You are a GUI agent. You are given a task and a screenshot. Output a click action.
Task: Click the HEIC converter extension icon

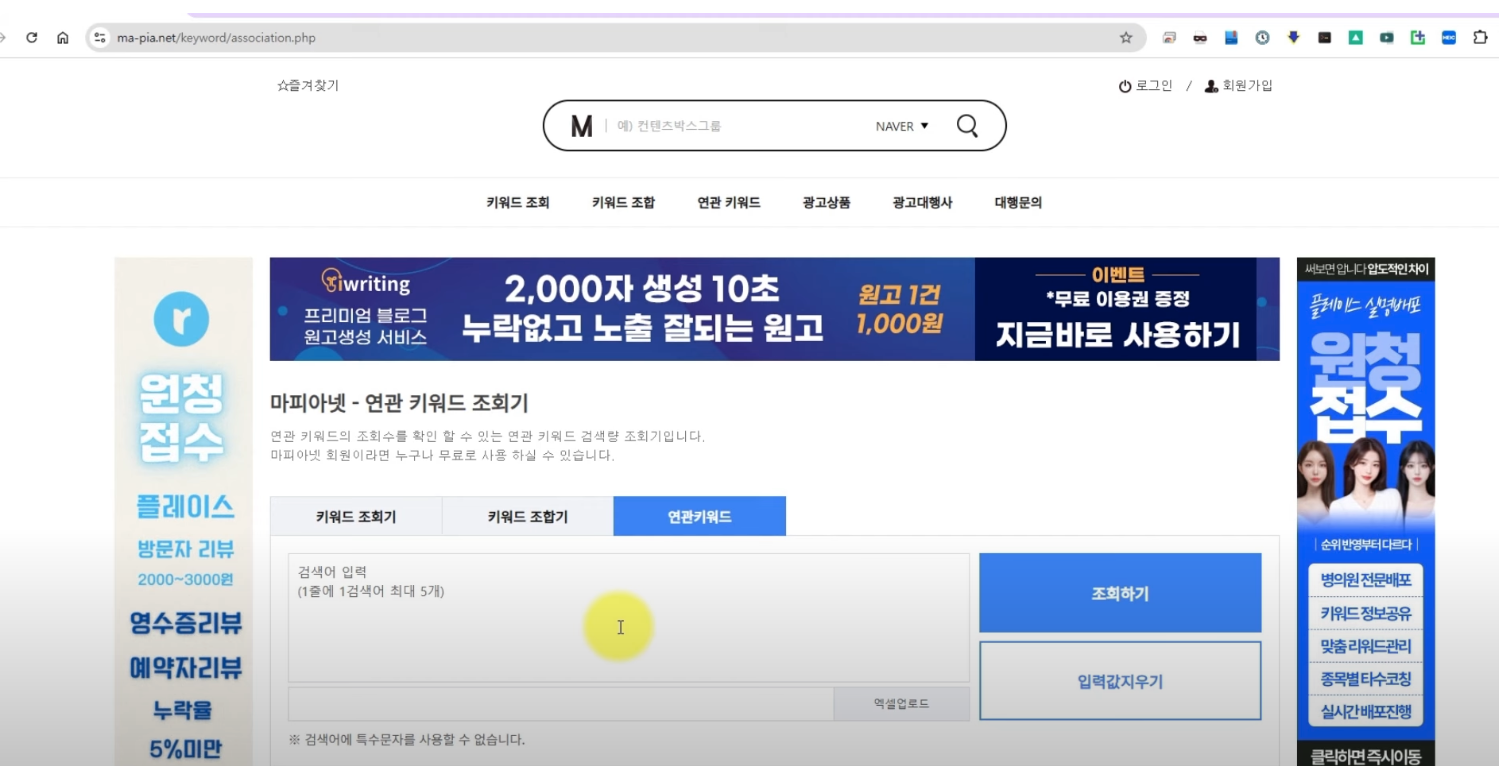pyautogui.click(x=1449, y=37)
